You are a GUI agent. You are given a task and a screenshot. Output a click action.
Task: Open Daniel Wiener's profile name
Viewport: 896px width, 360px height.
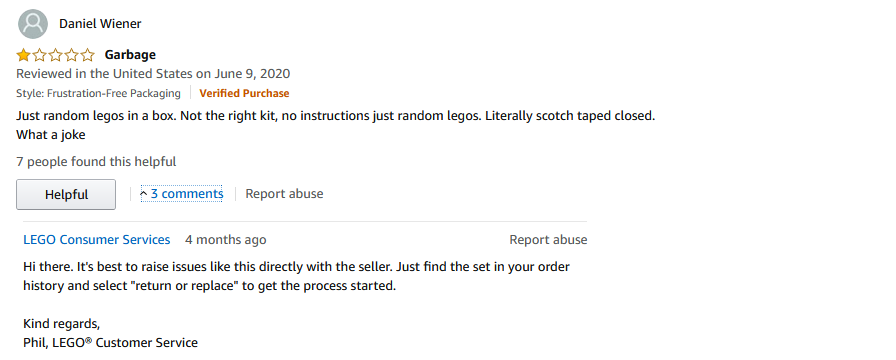100,24
